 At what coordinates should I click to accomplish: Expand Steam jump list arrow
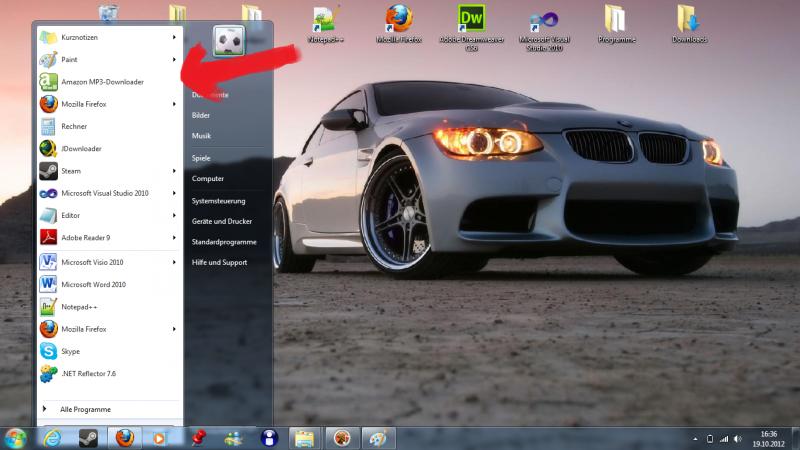[174, 171]
